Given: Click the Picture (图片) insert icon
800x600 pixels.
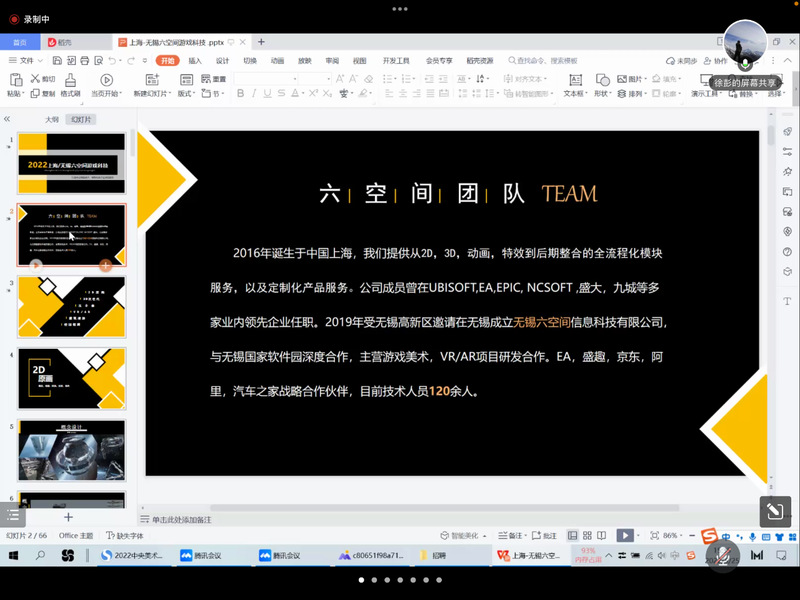Looking at the screenshot, I should (621, 79).
